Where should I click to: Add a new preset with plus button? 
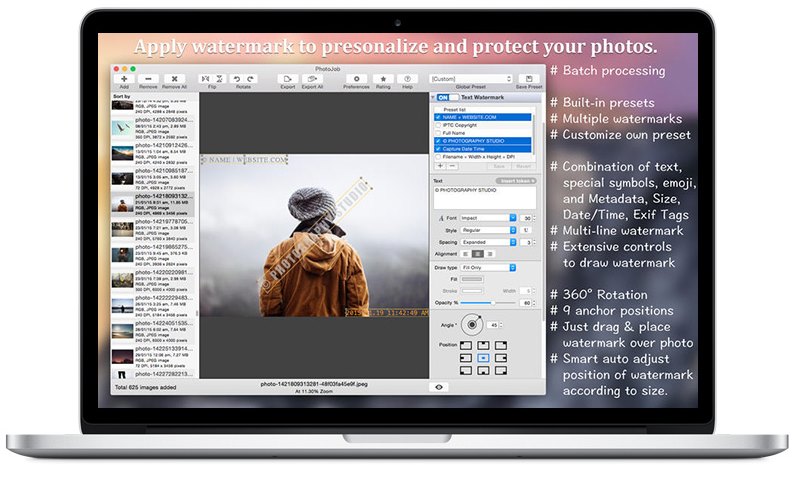pyautogui.click(x=440, y=166)
